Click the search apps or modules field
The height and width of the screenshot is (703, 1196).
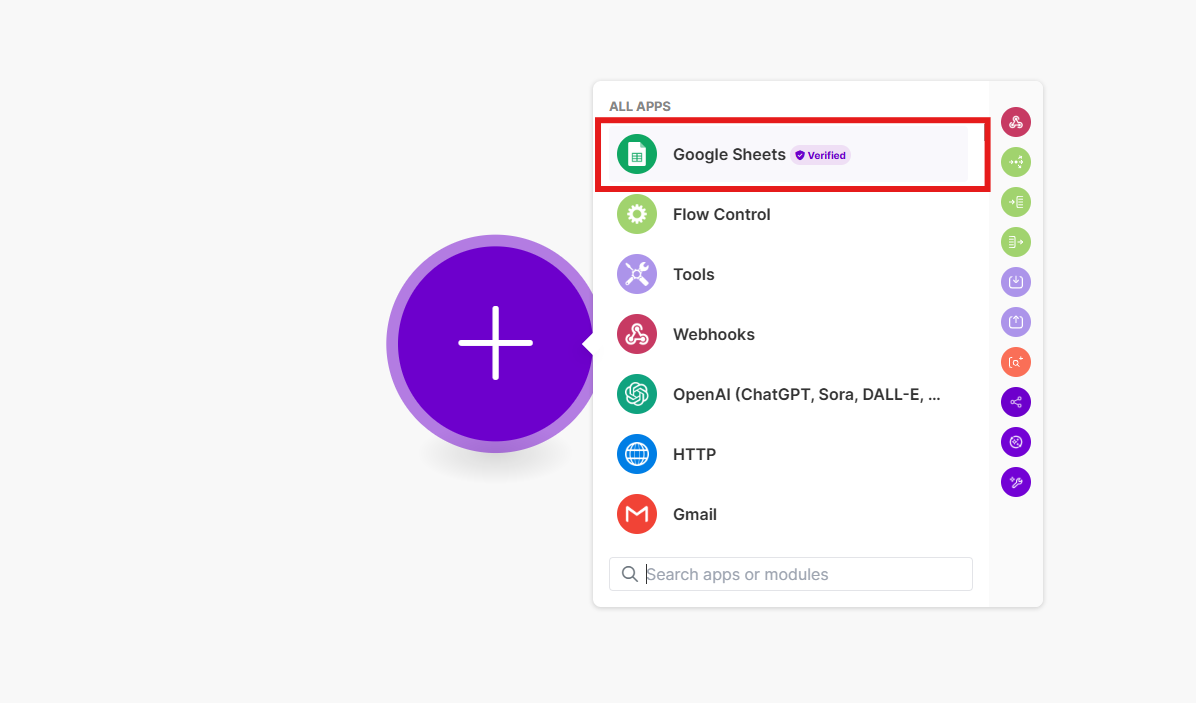point(790,574)
